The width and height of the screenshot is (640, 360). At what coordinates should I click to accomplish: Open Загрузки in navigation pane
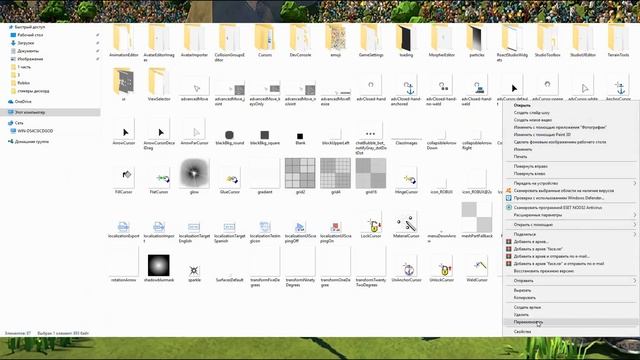tap(26, 43)
